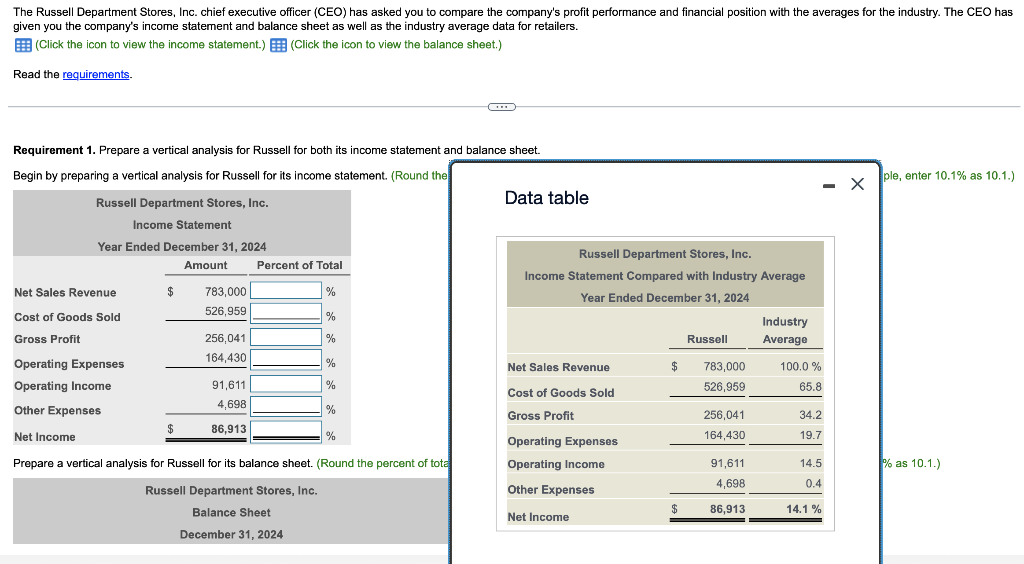Click Operating Income label in data table
1024x564 pixels.
556,464
